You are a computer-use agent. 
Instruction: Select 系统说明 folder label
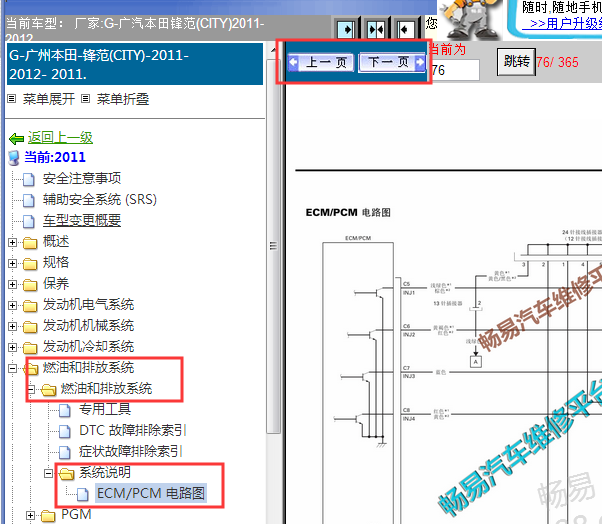pyautogui.click(x=105, y=472)
